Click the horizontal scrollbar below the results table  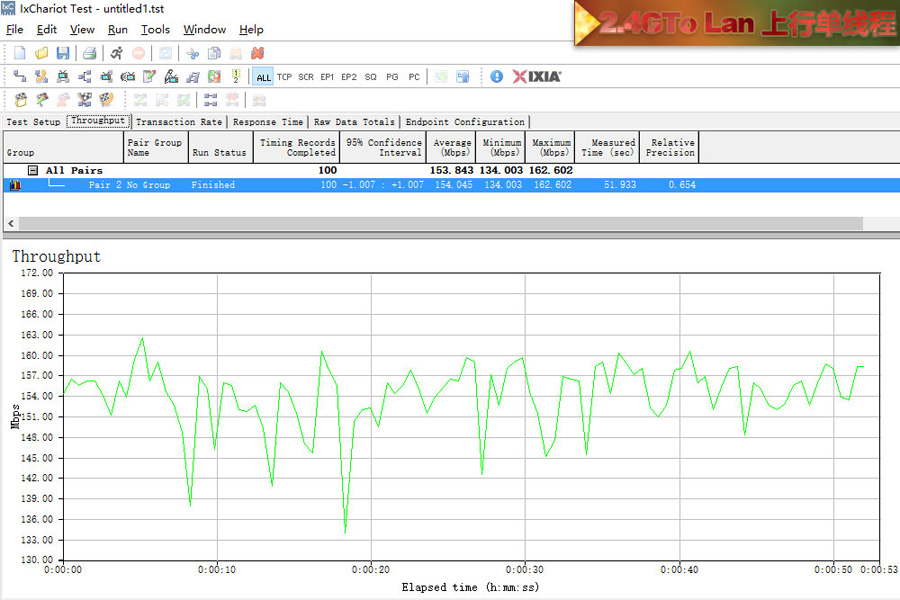point(435,224)
